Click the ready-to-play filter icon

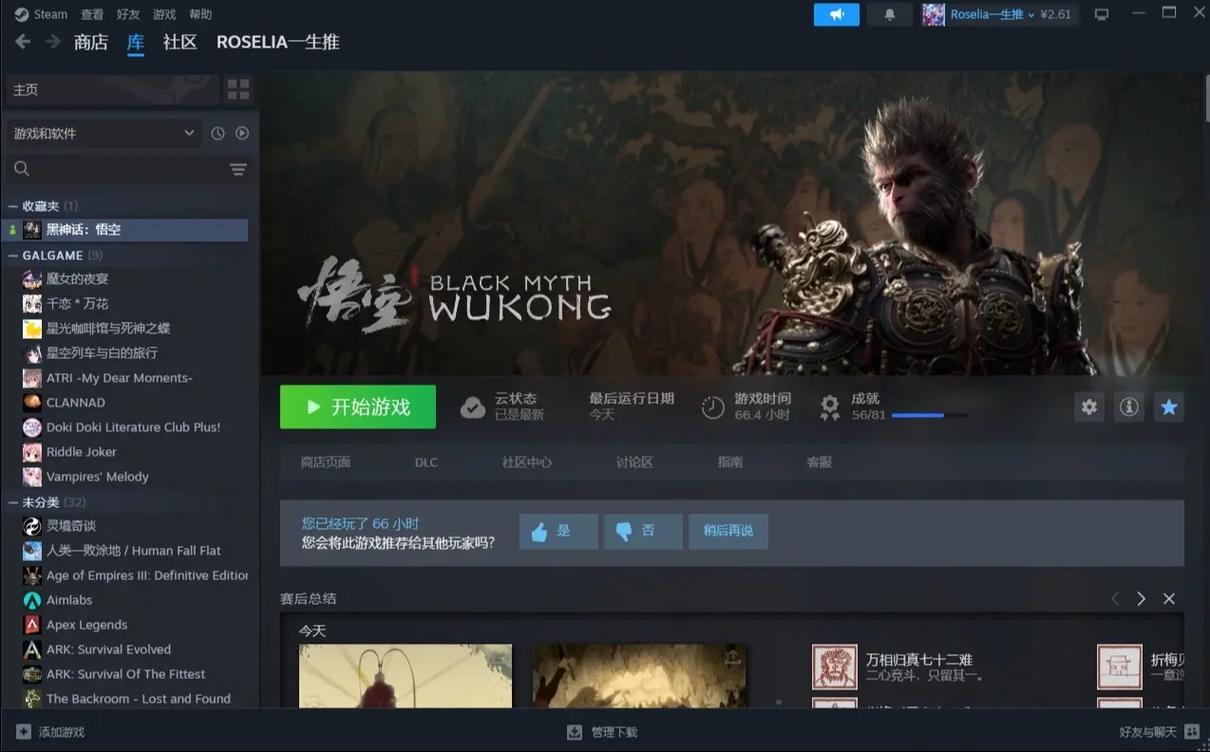click(242, 133)
